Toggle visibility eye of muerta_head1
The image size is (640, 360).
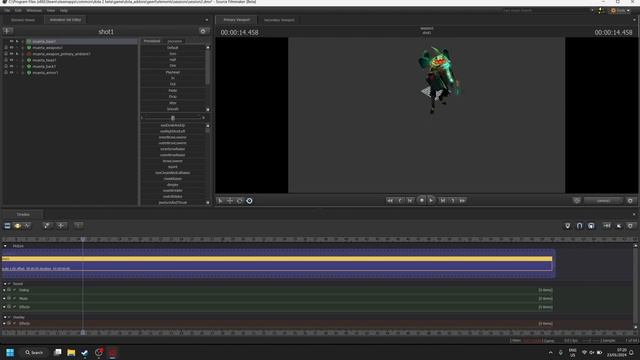pyautogui.click(x=11, y=60)
